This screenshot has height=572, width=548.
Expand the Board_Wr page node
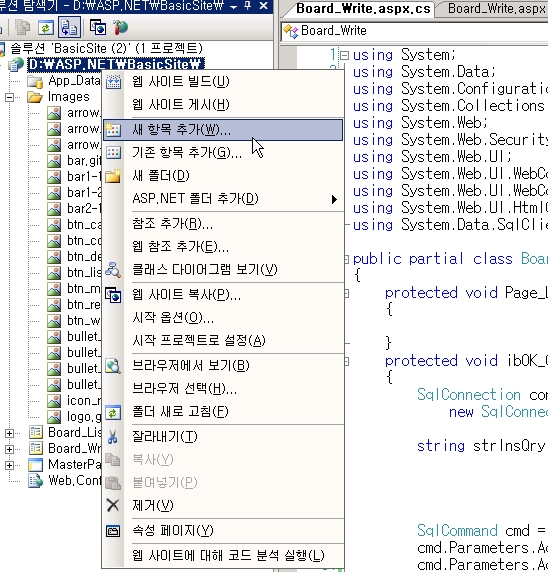point(9,449)
